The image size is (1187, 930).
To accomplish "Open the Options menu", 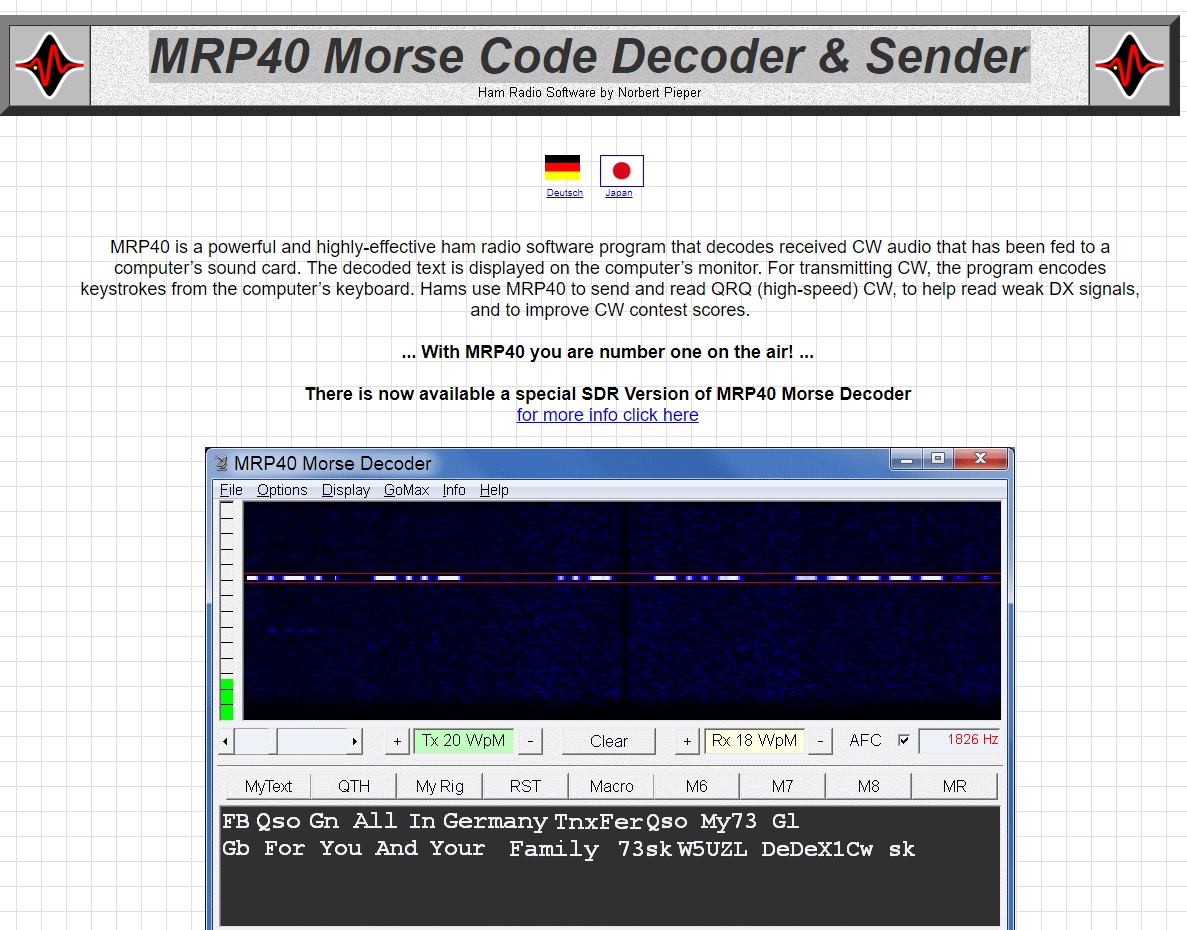I will coord(282,490).
